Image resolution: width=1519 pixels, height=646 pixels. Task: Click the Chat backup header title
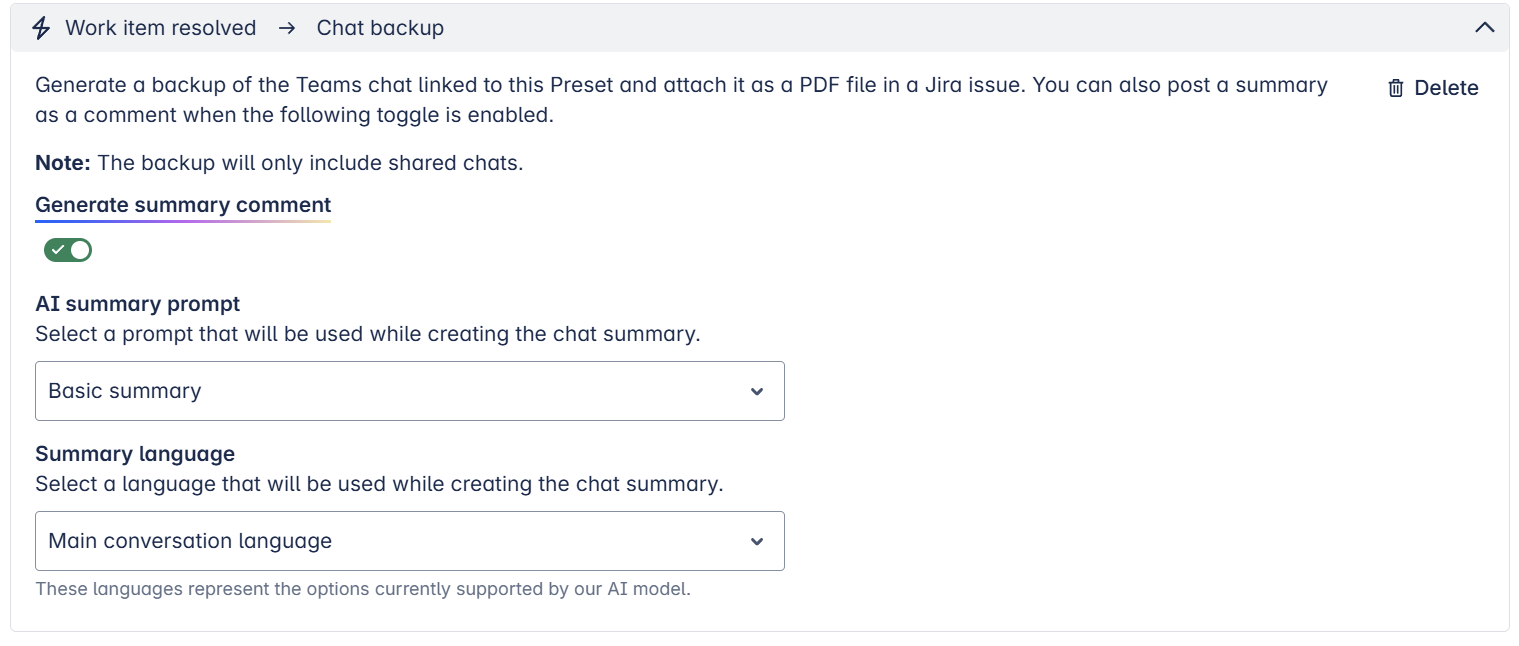pos(380,28)
